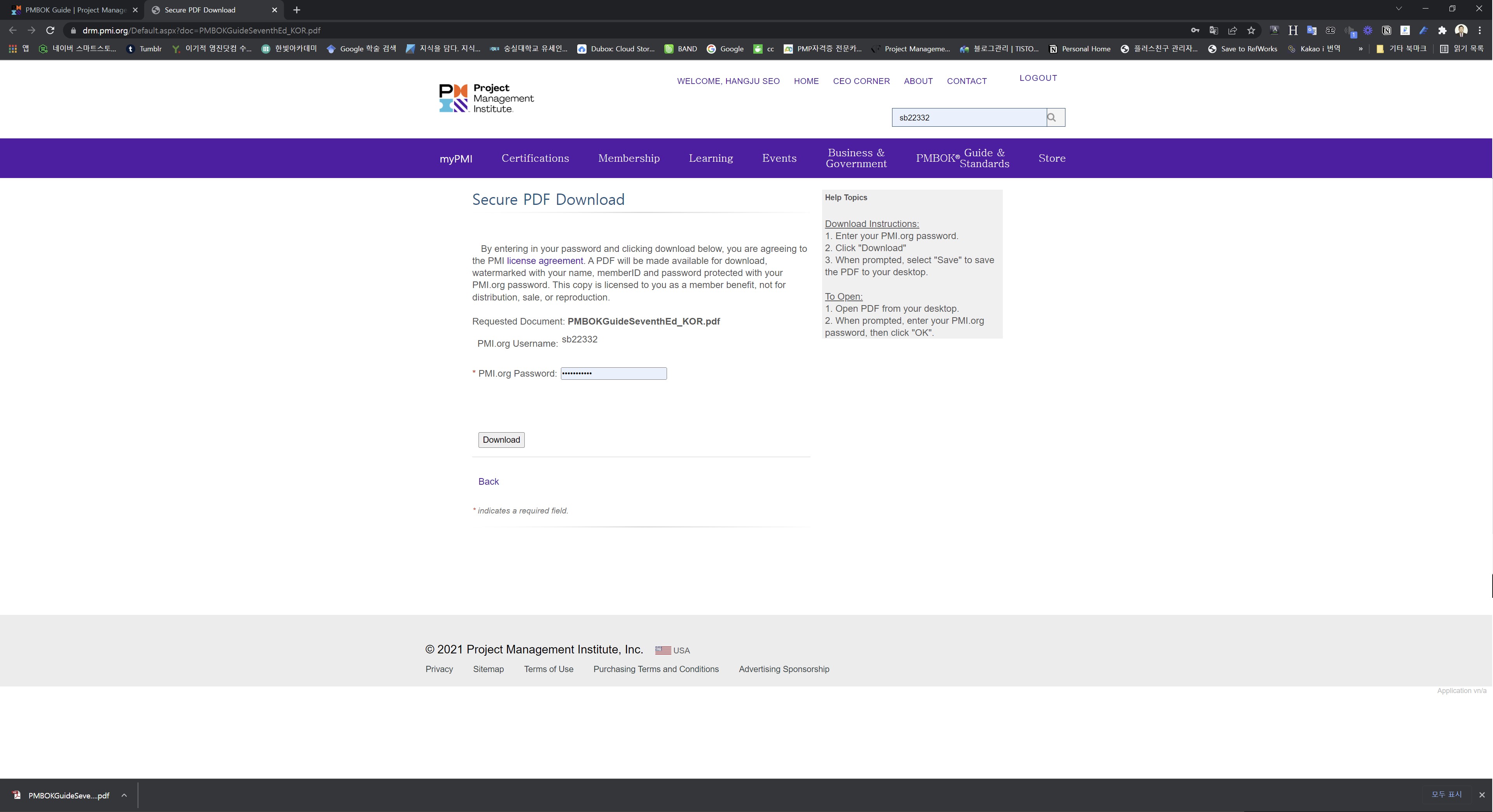Open the Chrome three-dot menu
The width and height of the screenshot is (1493, 812).
[x=1480, y=31]
